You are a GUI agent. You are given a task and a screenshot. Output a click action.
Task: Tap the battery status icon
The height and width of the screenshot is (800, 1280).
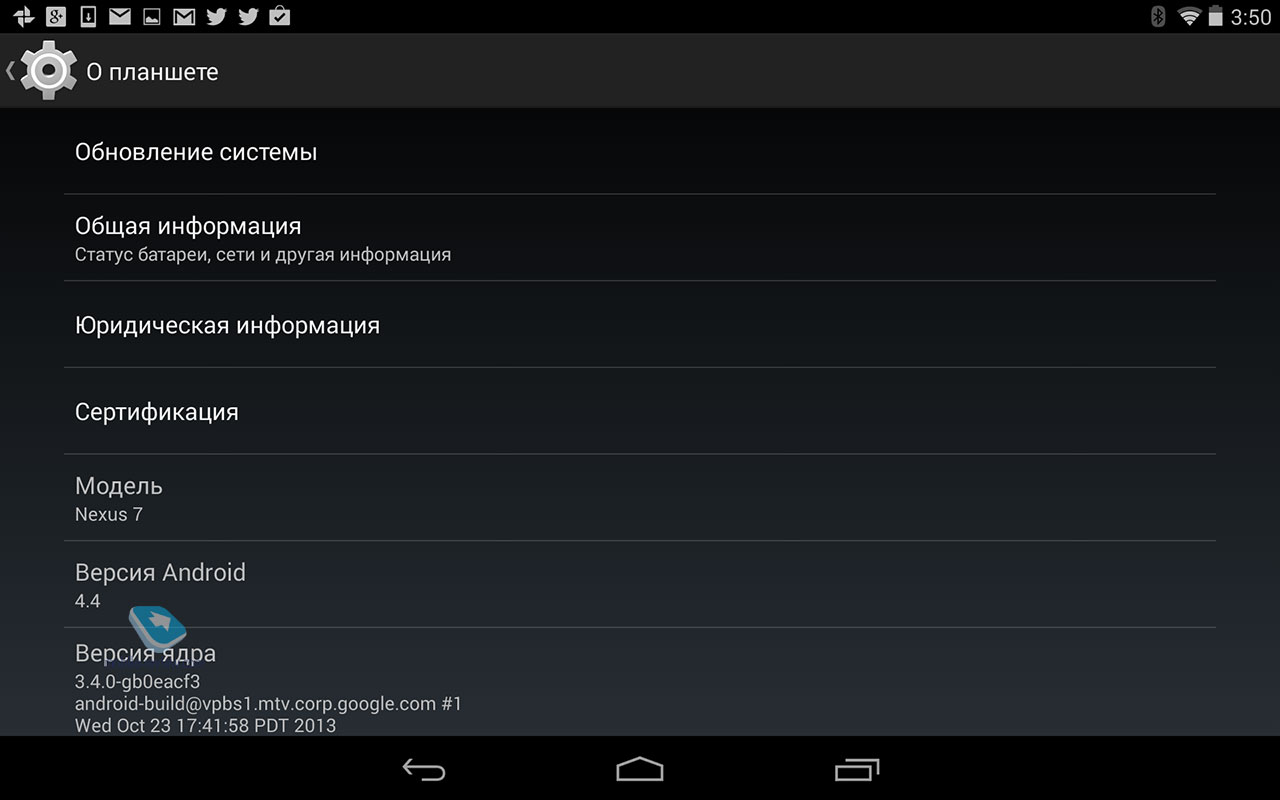(1216, 16)
